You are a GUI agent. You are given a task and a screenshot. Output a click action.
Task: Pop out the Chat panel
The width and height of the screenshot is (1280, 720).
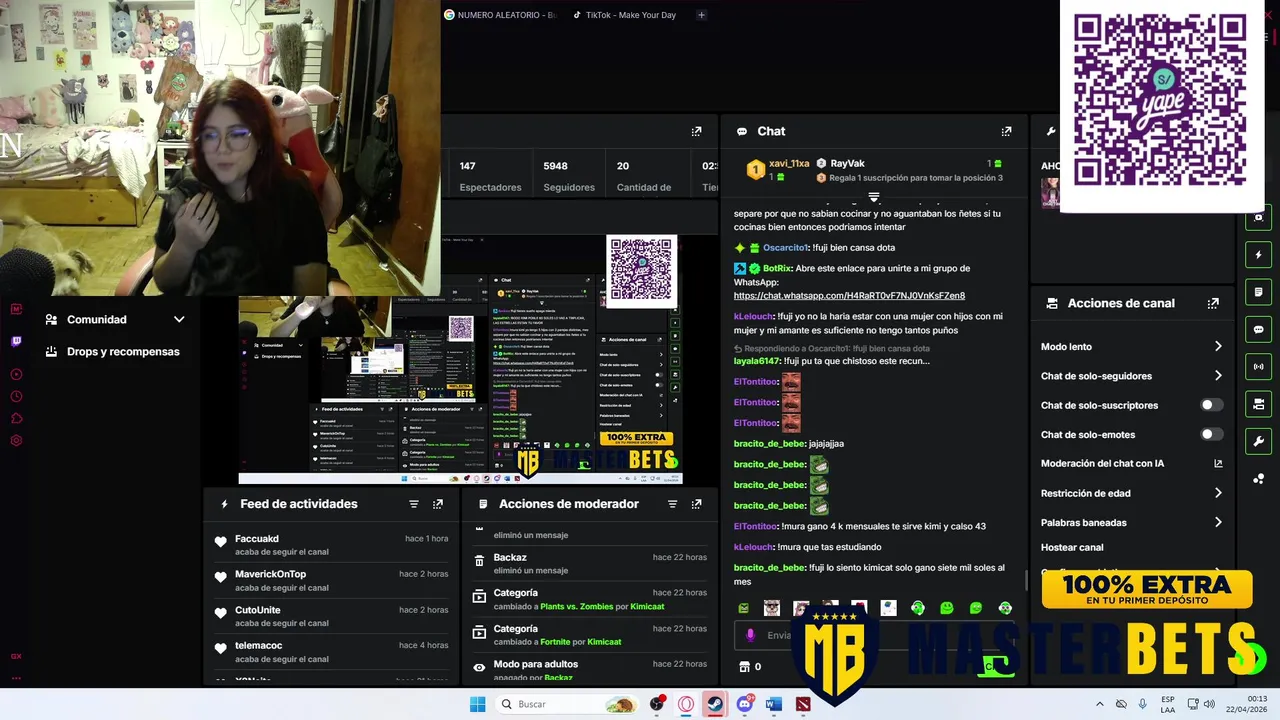tap(1006, 131)
